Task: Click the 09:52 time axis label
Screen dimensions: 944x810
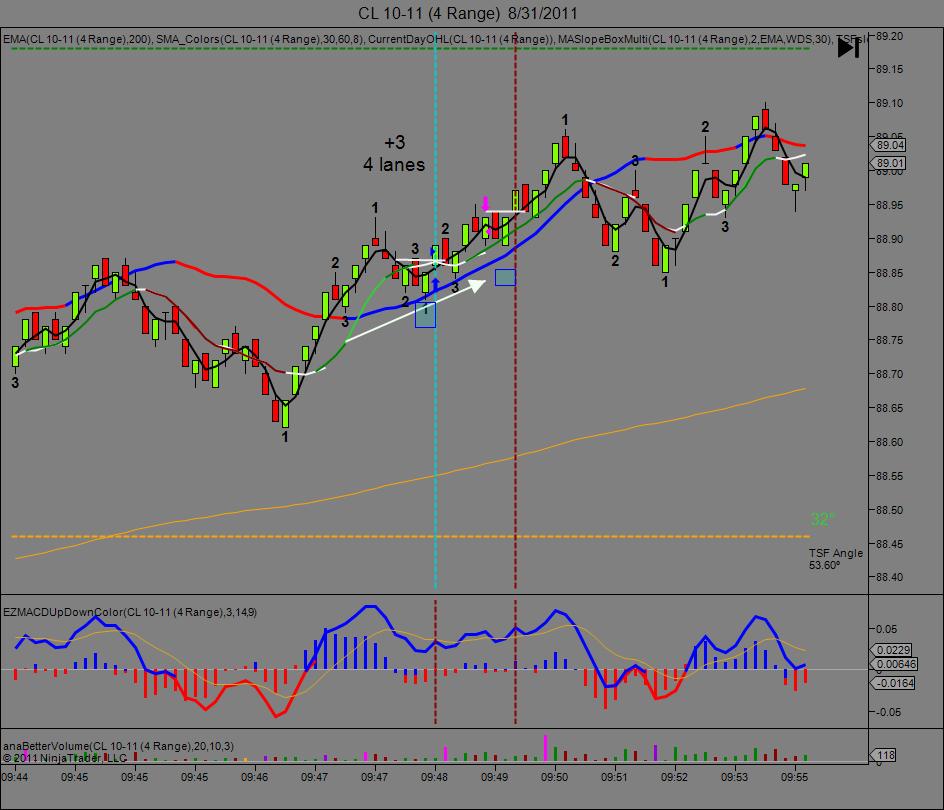Action: click(674, 777)
